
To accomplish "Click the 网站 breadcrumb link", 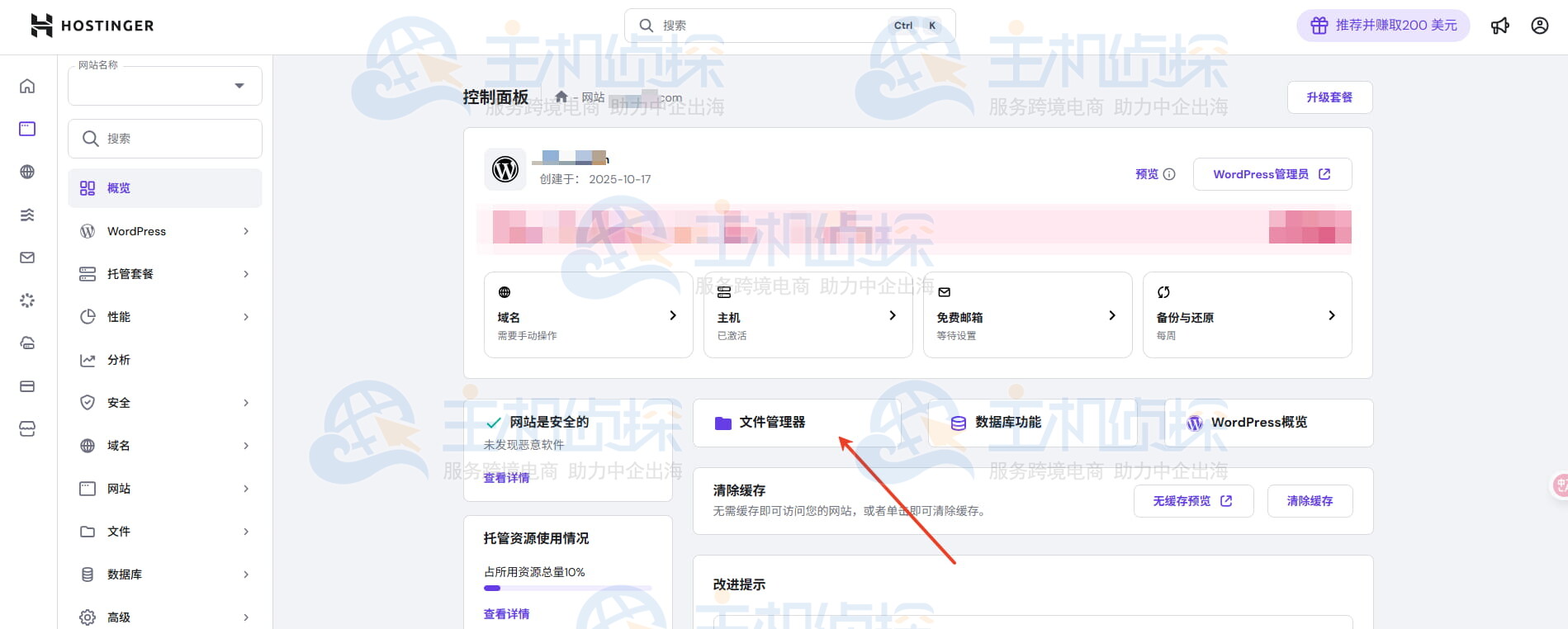I will (594, 97).
